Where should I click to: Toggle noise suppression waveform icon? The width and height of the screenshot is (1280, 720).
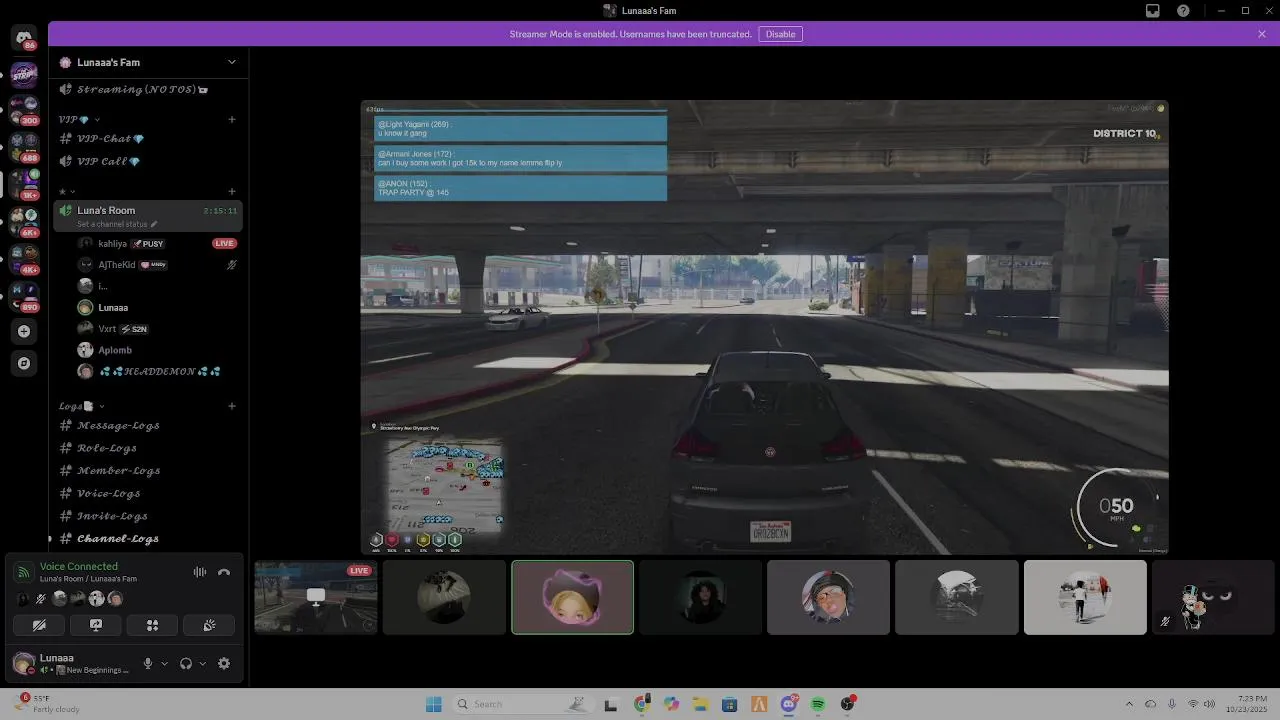(200, 572)
